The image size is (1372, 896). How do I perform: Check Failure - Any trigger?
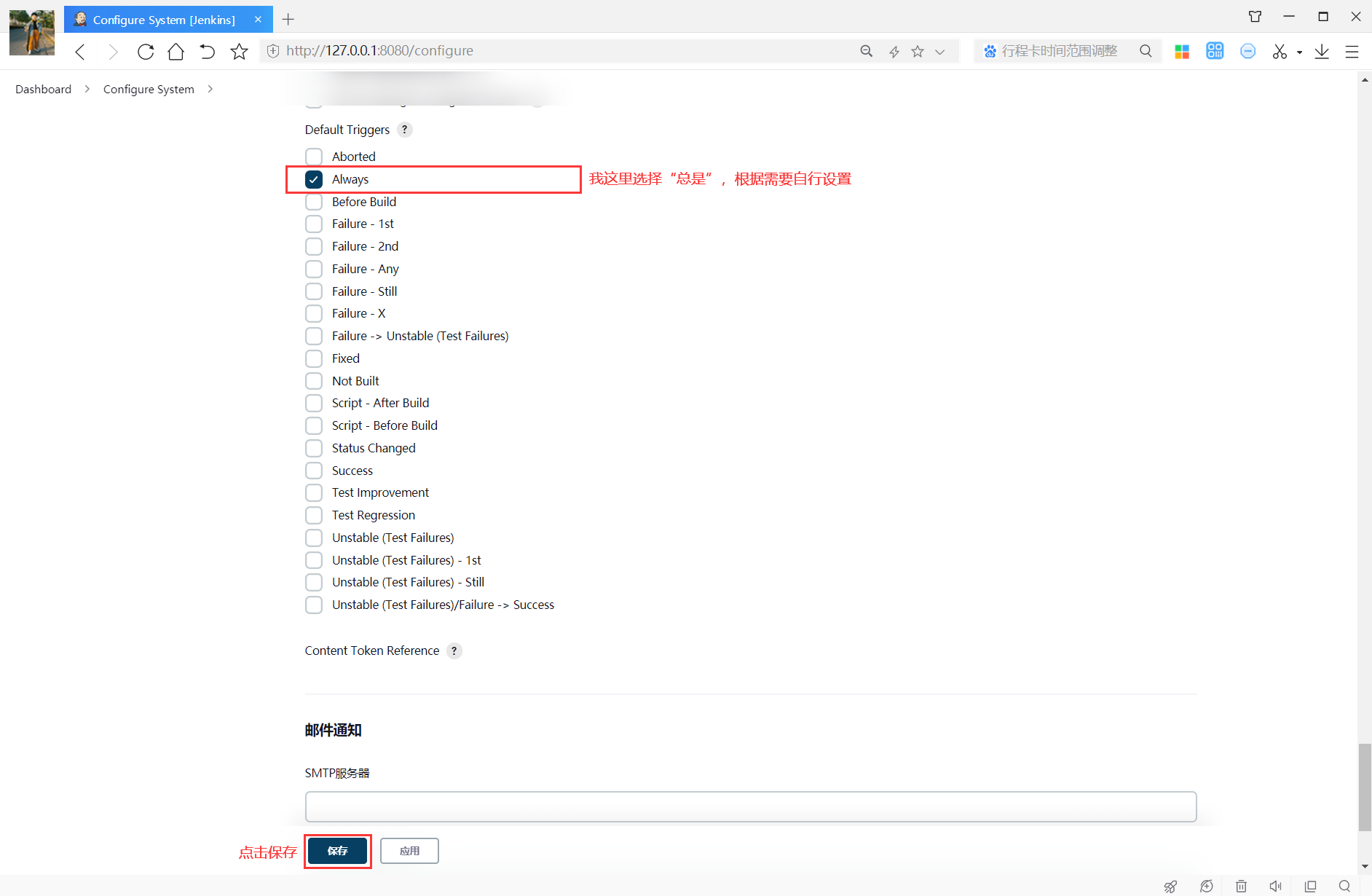pyautogui.click(x=314, y=269)
